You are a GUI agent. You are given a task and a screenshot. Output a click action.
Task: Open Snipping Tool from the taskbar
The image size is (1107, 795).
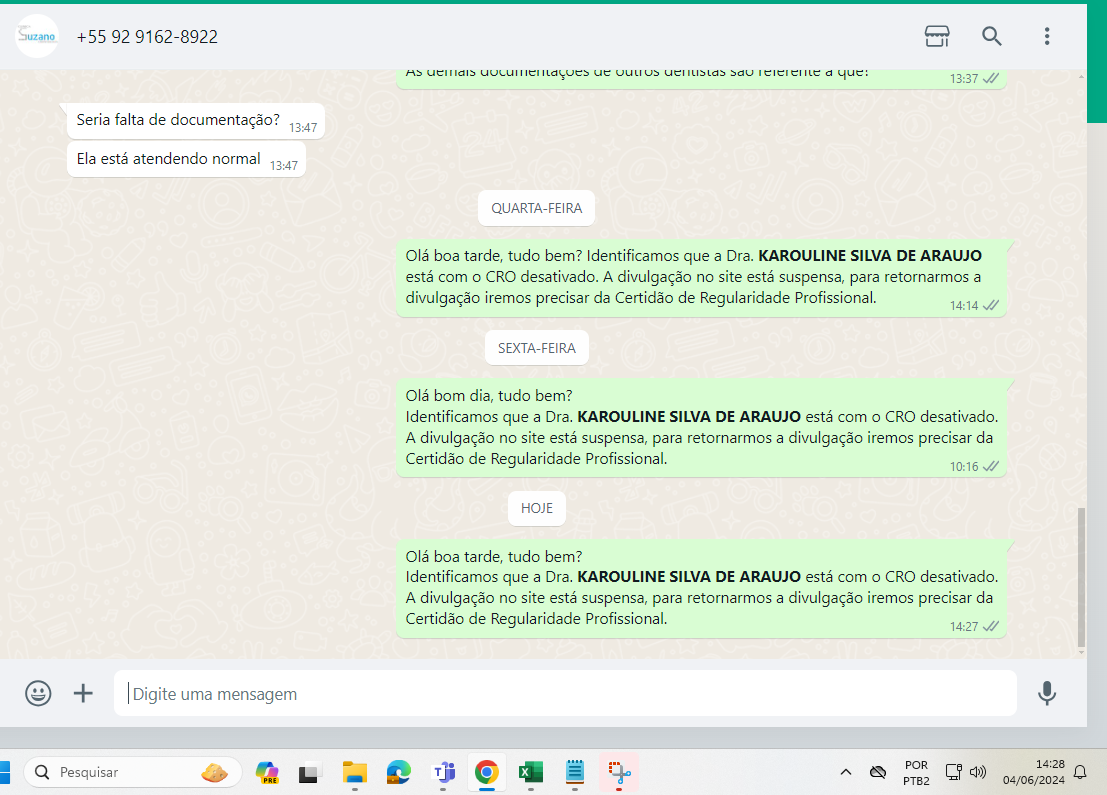(619, 772)
